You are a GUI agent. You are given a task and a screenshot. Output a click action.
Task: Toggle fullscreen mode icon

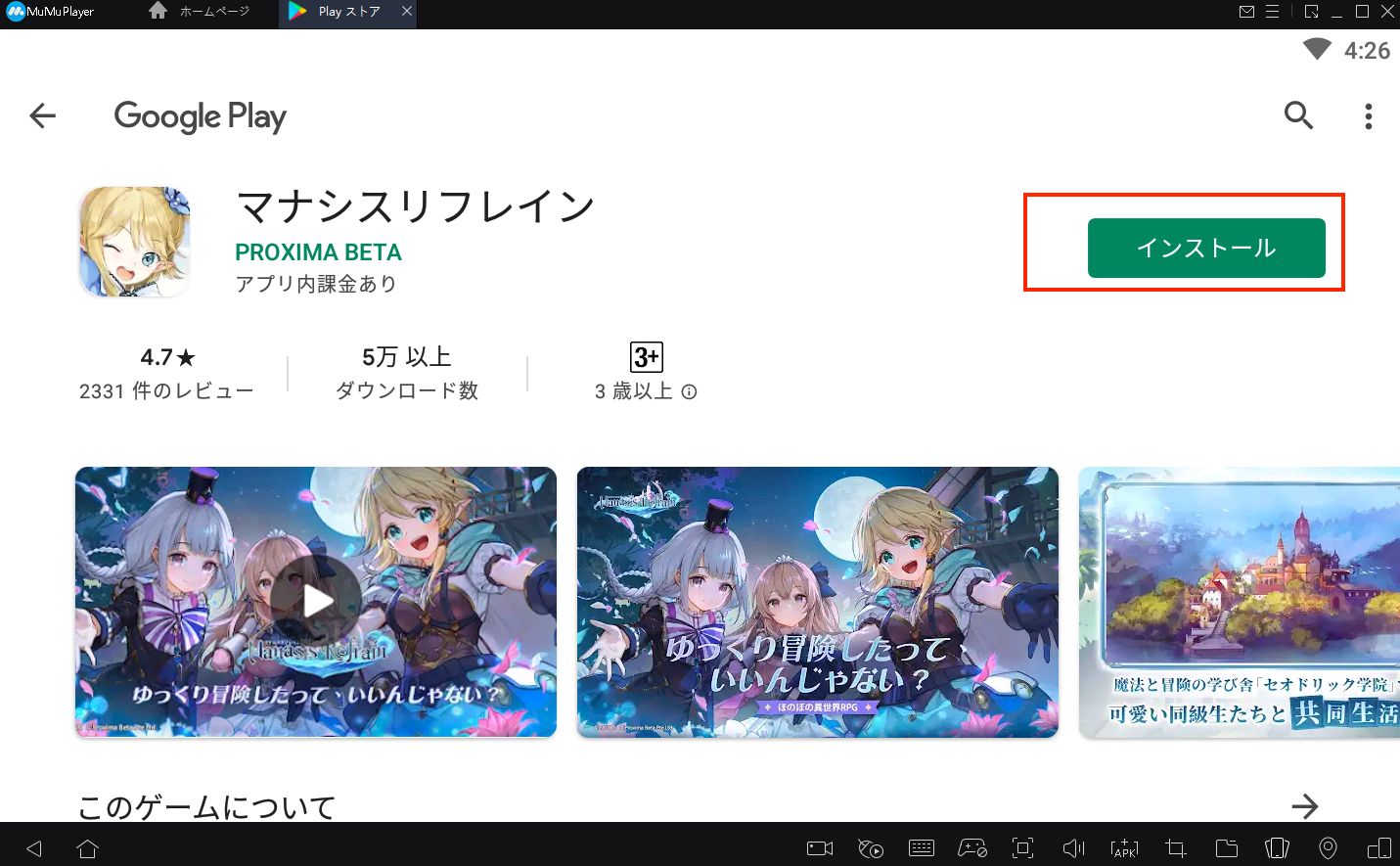[1022, 848]
